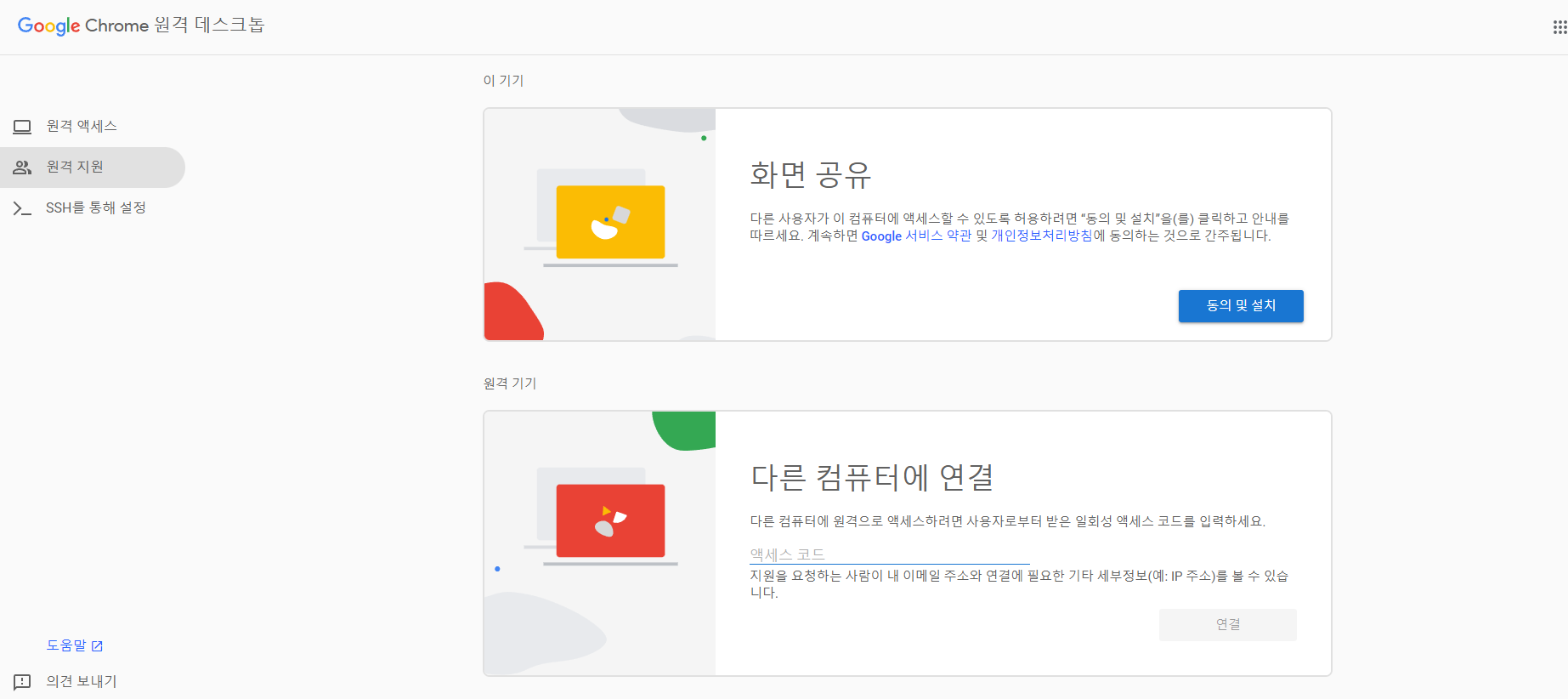The width and height of the screenshot is (1568, 699).
Task: Click the 다른 컴퓨터에 연결 heading
Action: click(x=872, y=477)
